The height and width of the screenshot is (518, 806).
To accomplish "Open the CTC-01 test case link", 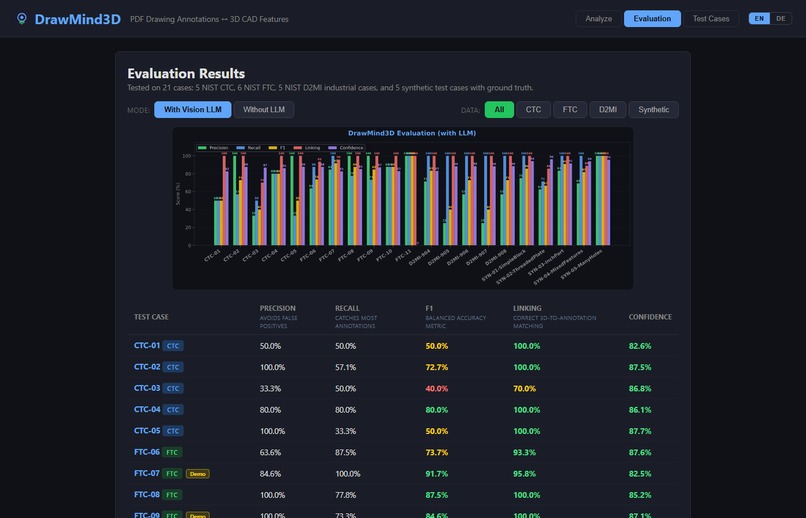I will point(147,345).
